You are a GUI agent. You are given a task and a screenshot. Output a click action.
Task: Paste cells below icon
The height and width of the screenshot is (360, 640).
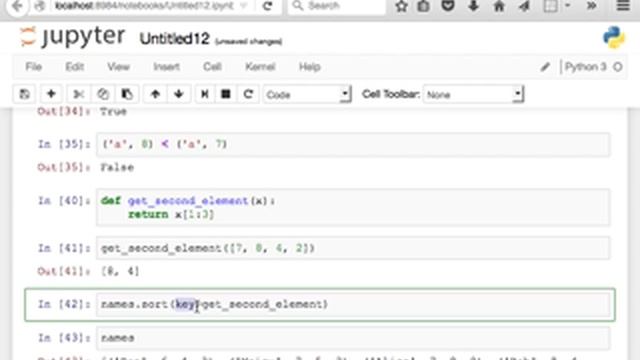127,94
